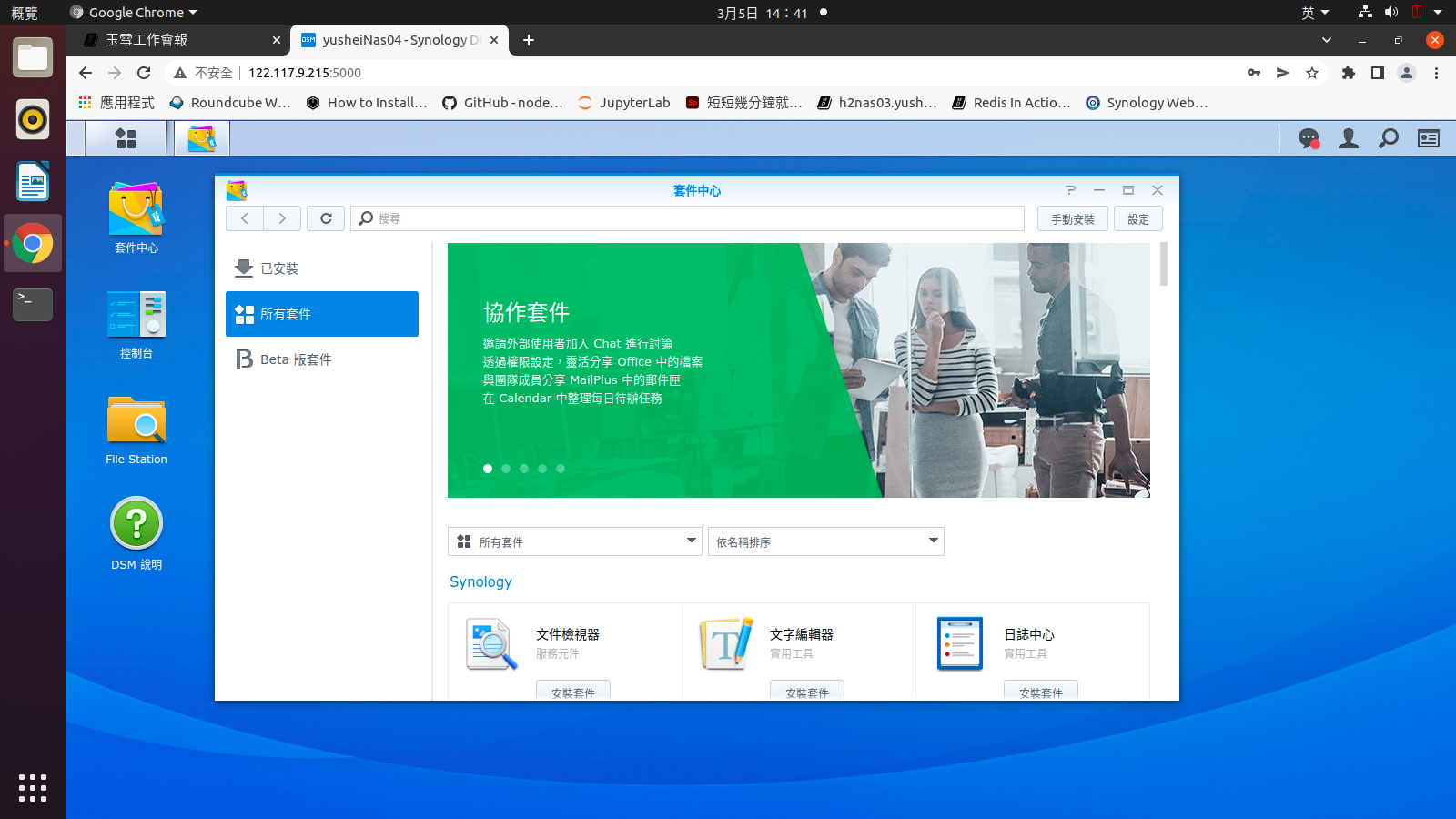Image resolution: width=1456 pixels, height=819 pixels.
Task: Switch to yusheiNas04 Synology browser tab
Action: tap(399, 40)
